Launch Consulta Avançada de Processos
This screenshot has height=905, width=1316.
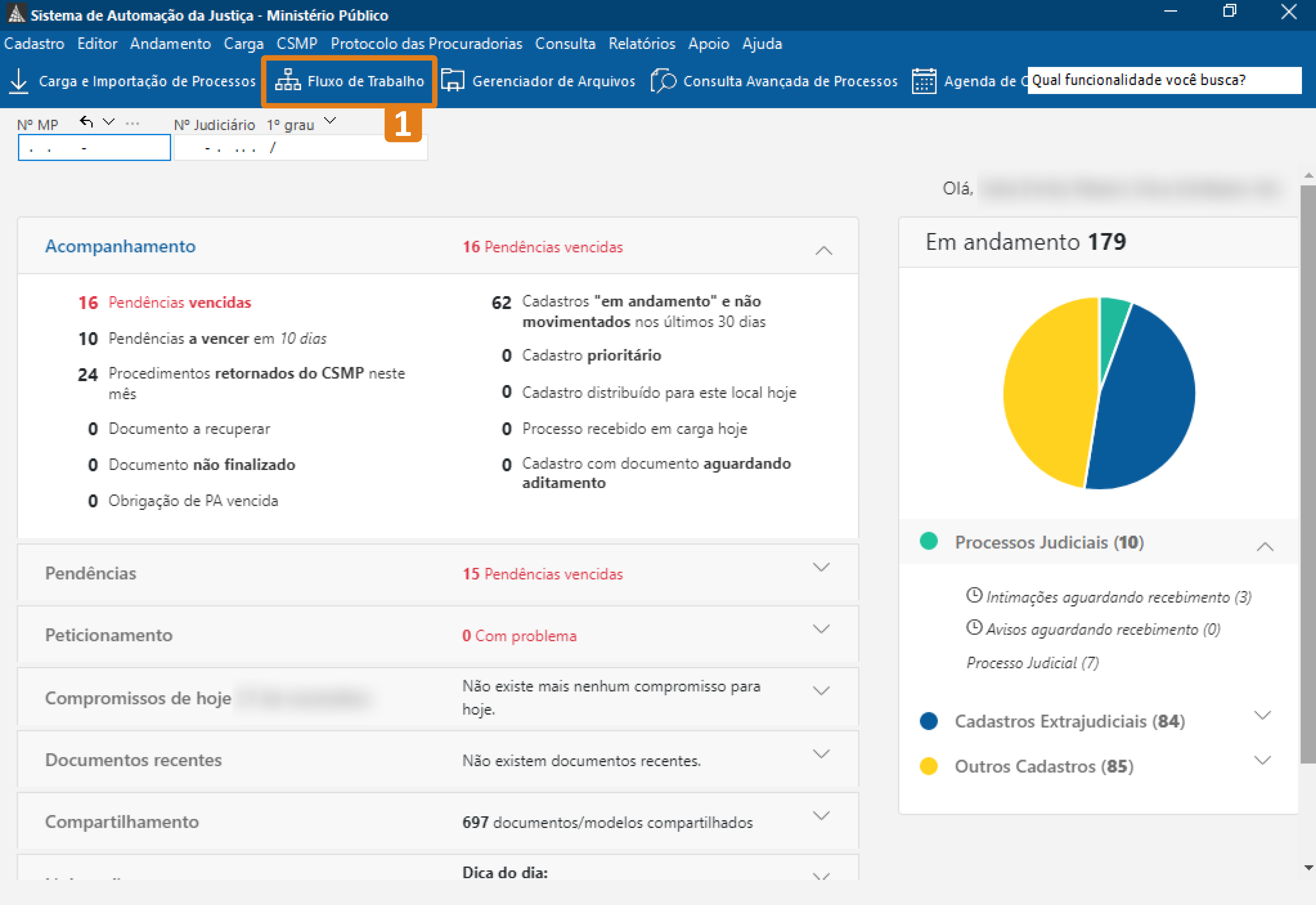[774, 81]
